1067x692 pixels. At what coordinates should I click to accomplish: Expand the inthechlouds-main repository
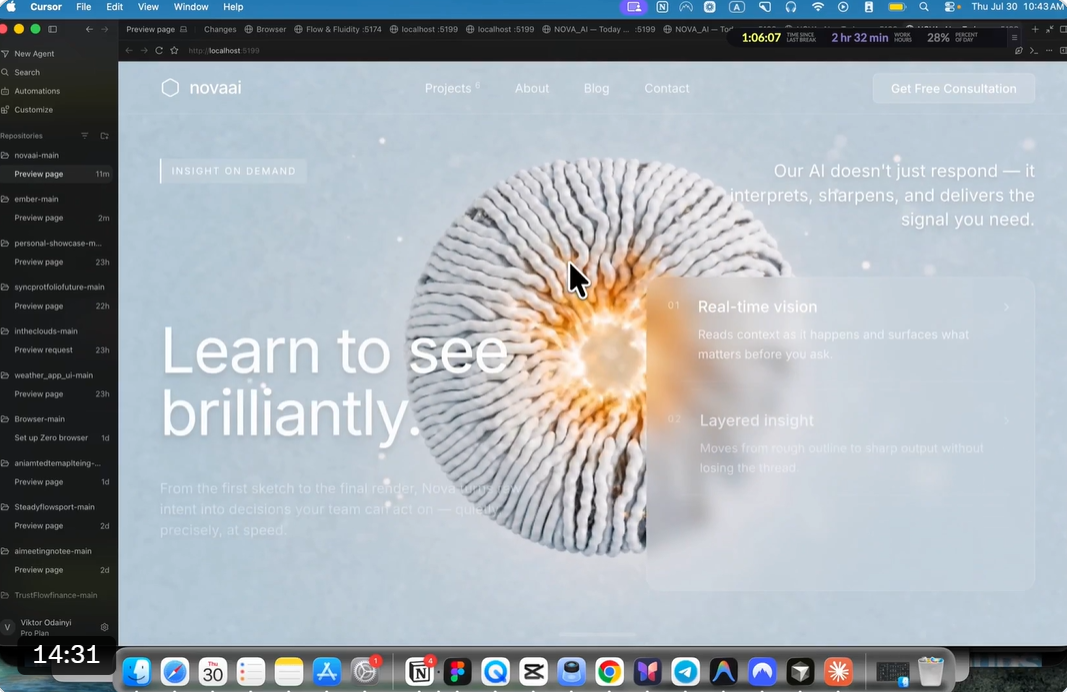[46, 331]
